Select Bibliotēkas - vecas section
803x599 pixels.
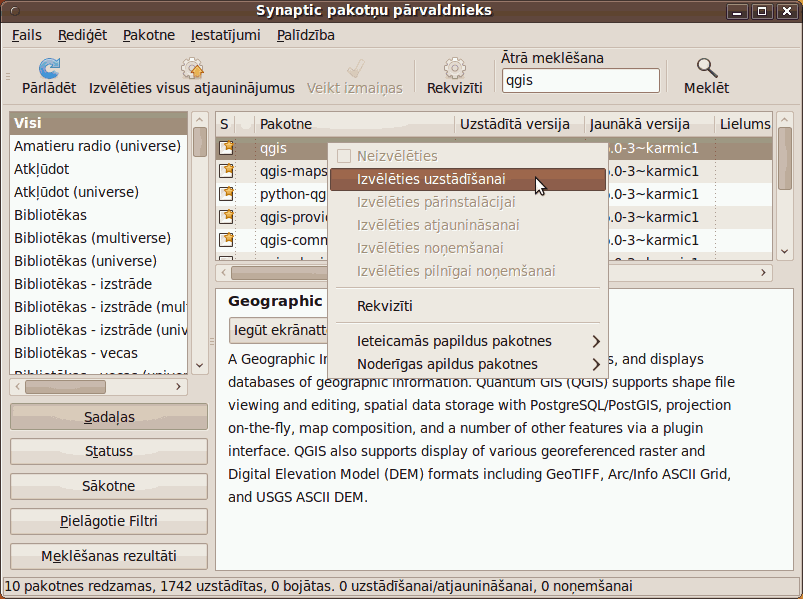point(98,353)
